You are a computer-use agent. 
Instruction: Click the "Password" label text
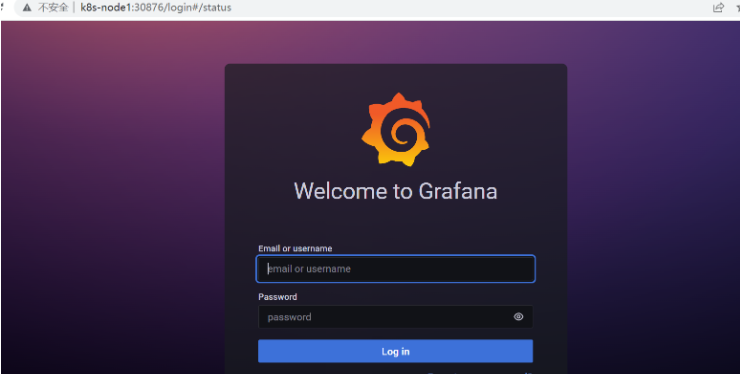pyautogui.click(x=278, y=297)
